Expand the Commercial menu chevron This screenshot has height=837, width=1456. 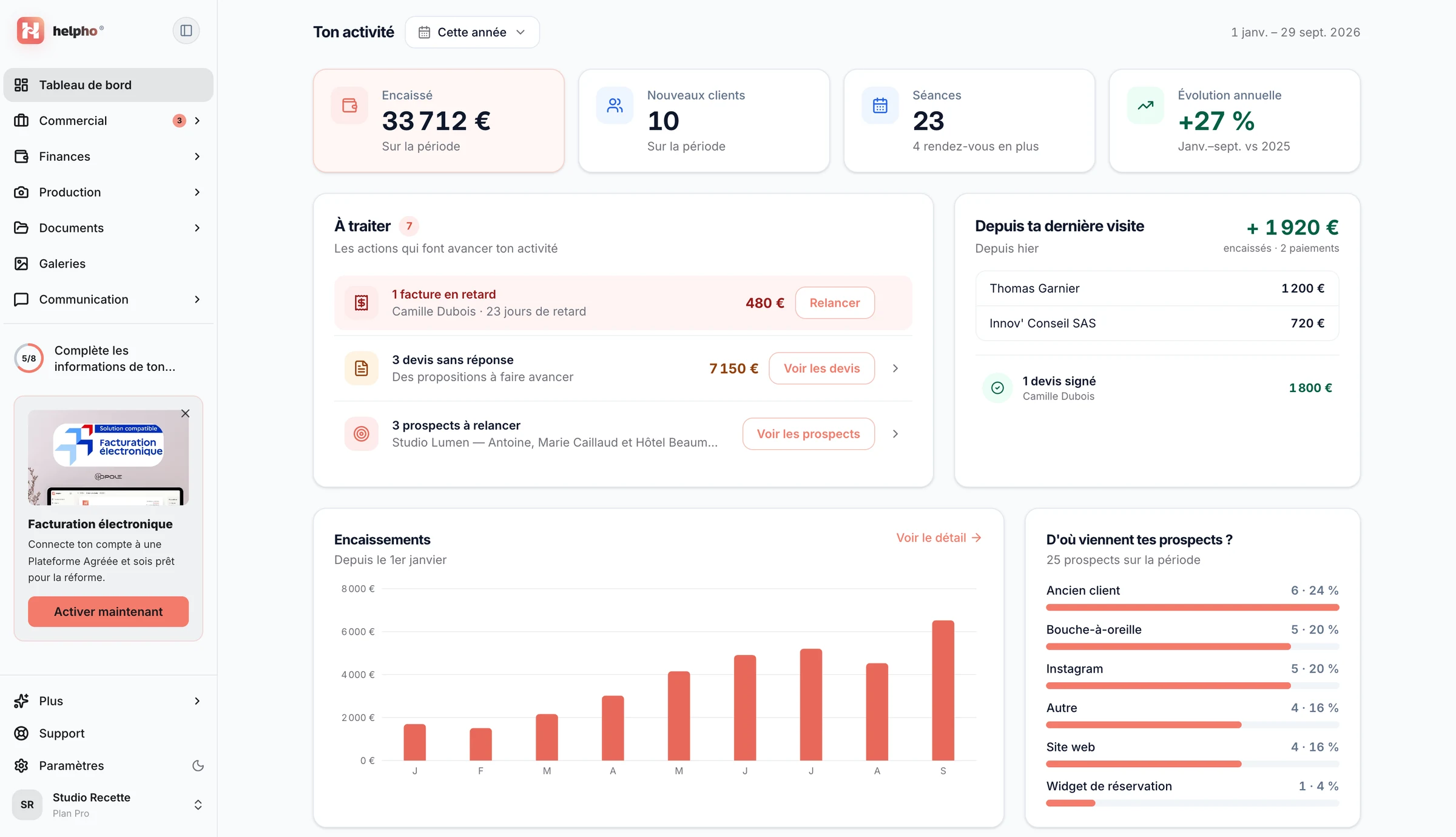(x=197, y=121)
